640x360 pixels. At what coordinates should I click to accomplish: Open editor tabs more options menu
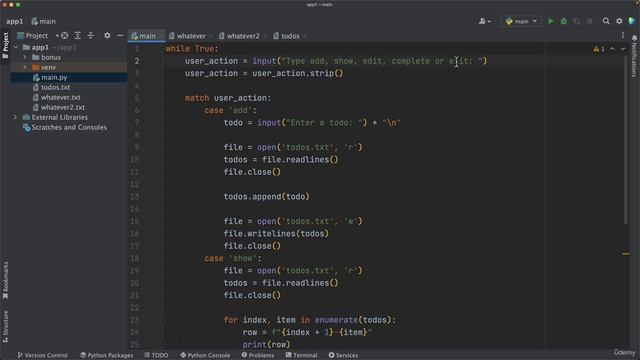tap(623, 36)
